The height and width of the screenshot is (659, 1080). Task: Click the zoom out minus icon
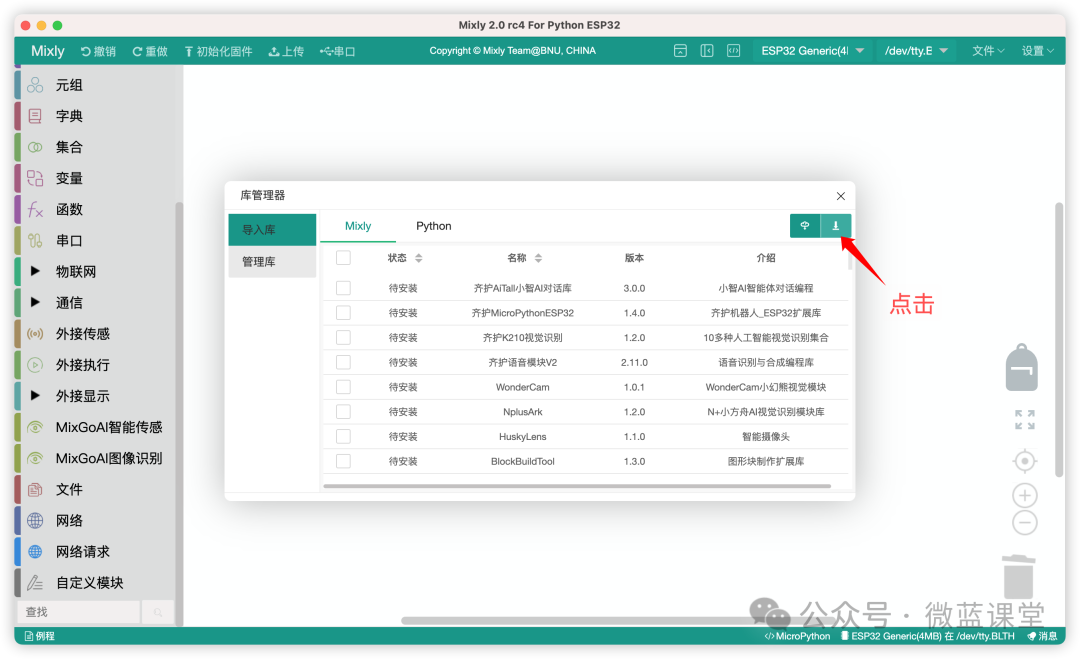[1025, 523]
